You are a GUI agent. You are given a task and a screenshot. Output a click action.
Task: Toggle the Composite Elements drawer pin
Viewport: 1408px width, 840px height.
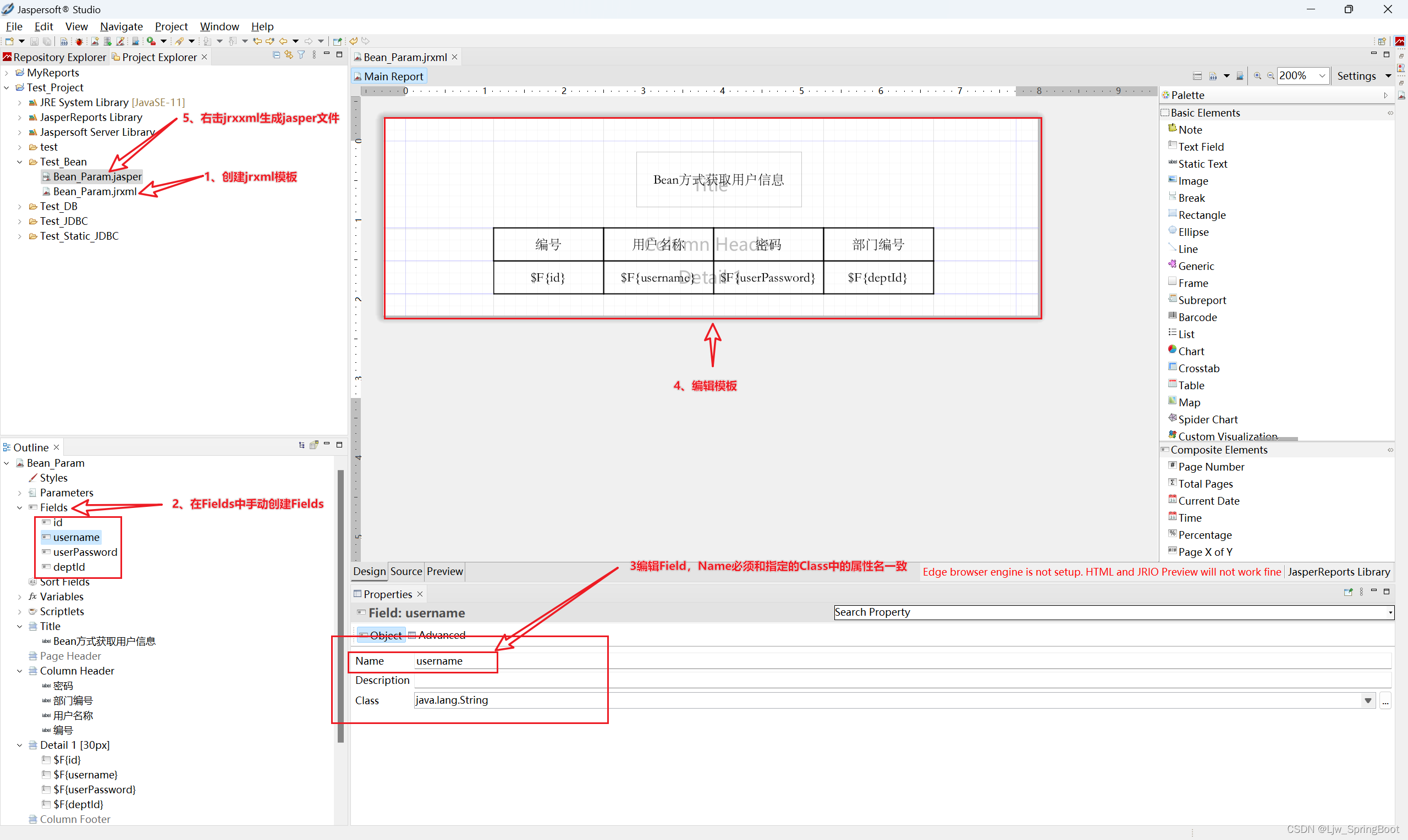(1390, 451)
